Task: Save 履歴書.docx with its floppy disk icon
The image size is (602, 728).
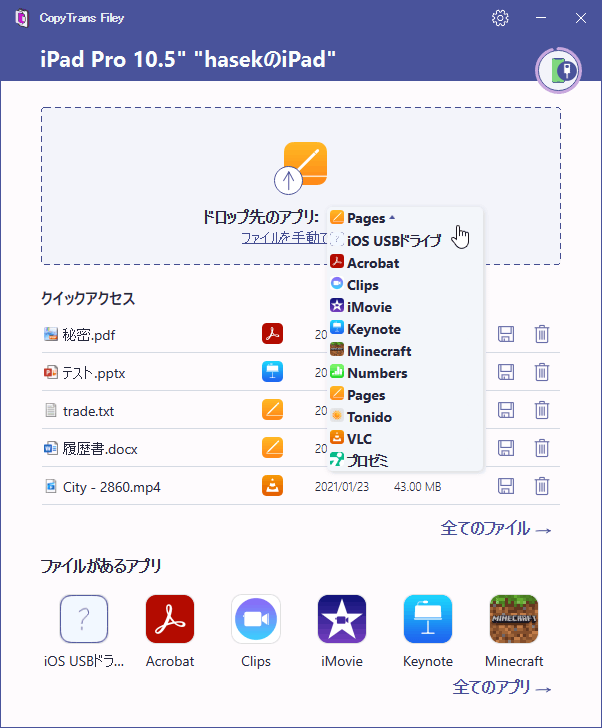Action: pos(506,448)
